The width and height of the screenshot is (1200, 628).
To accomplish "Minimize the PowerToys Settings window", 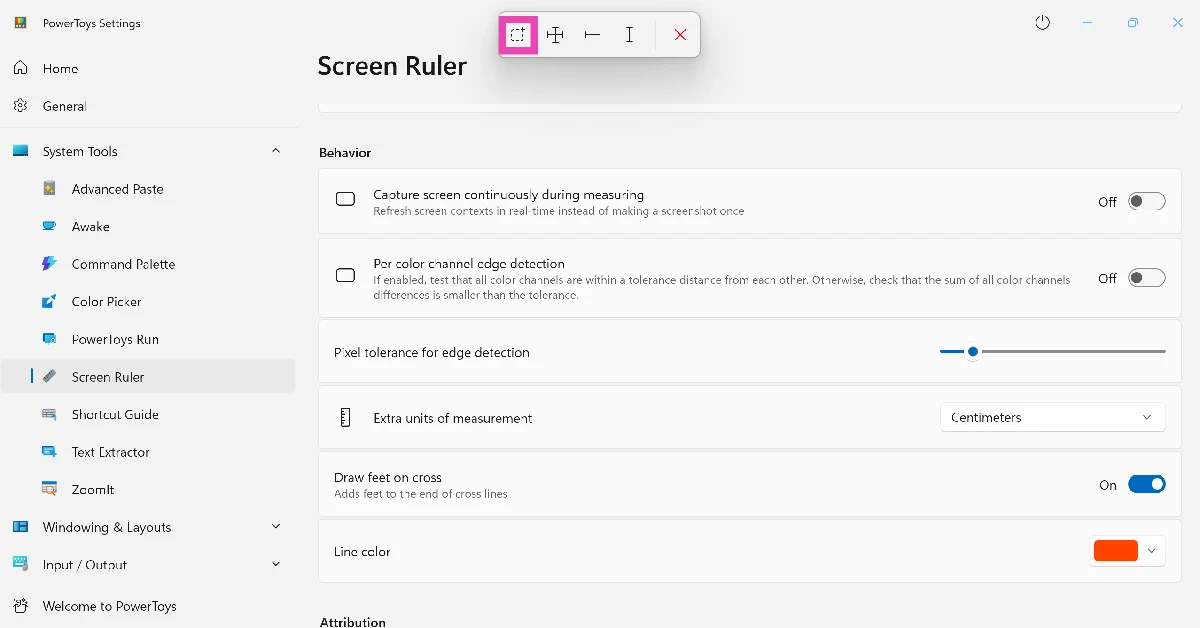I will coord(1087,23).
